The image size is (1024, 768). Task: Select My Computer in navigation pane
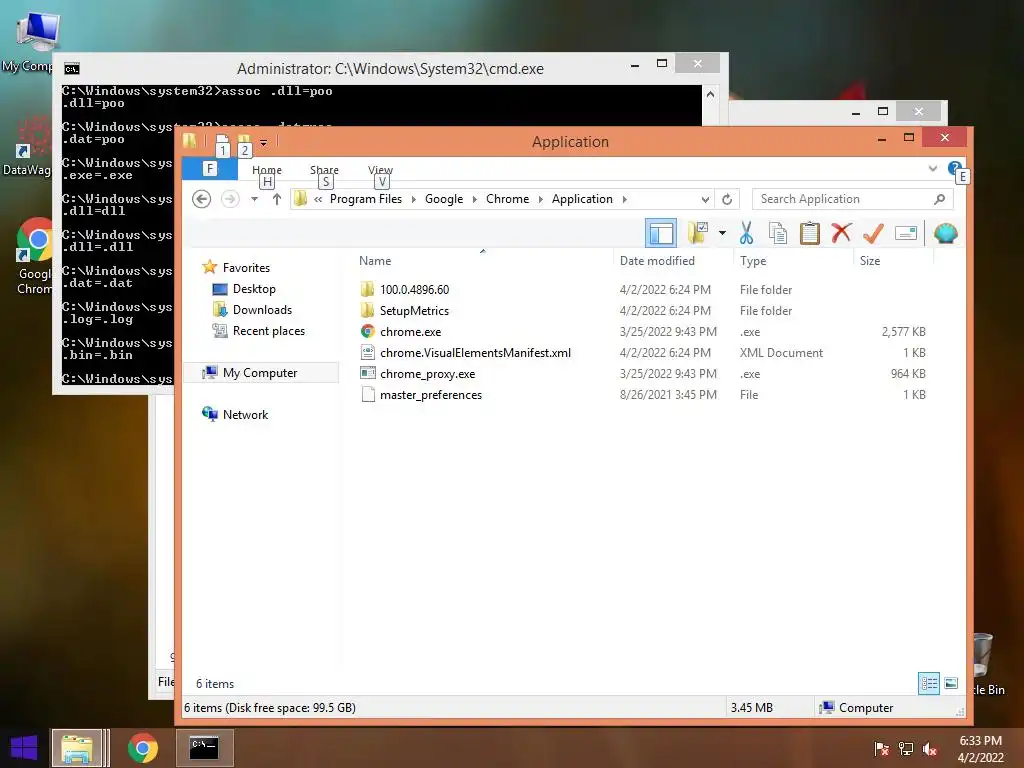pos(260,372)
